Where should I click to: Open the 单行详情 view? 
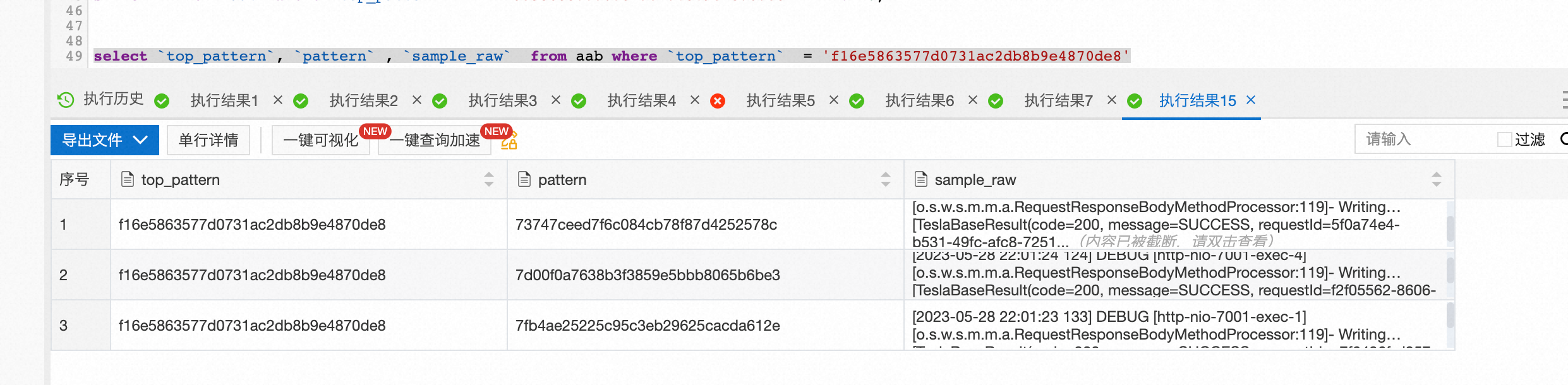208,139
